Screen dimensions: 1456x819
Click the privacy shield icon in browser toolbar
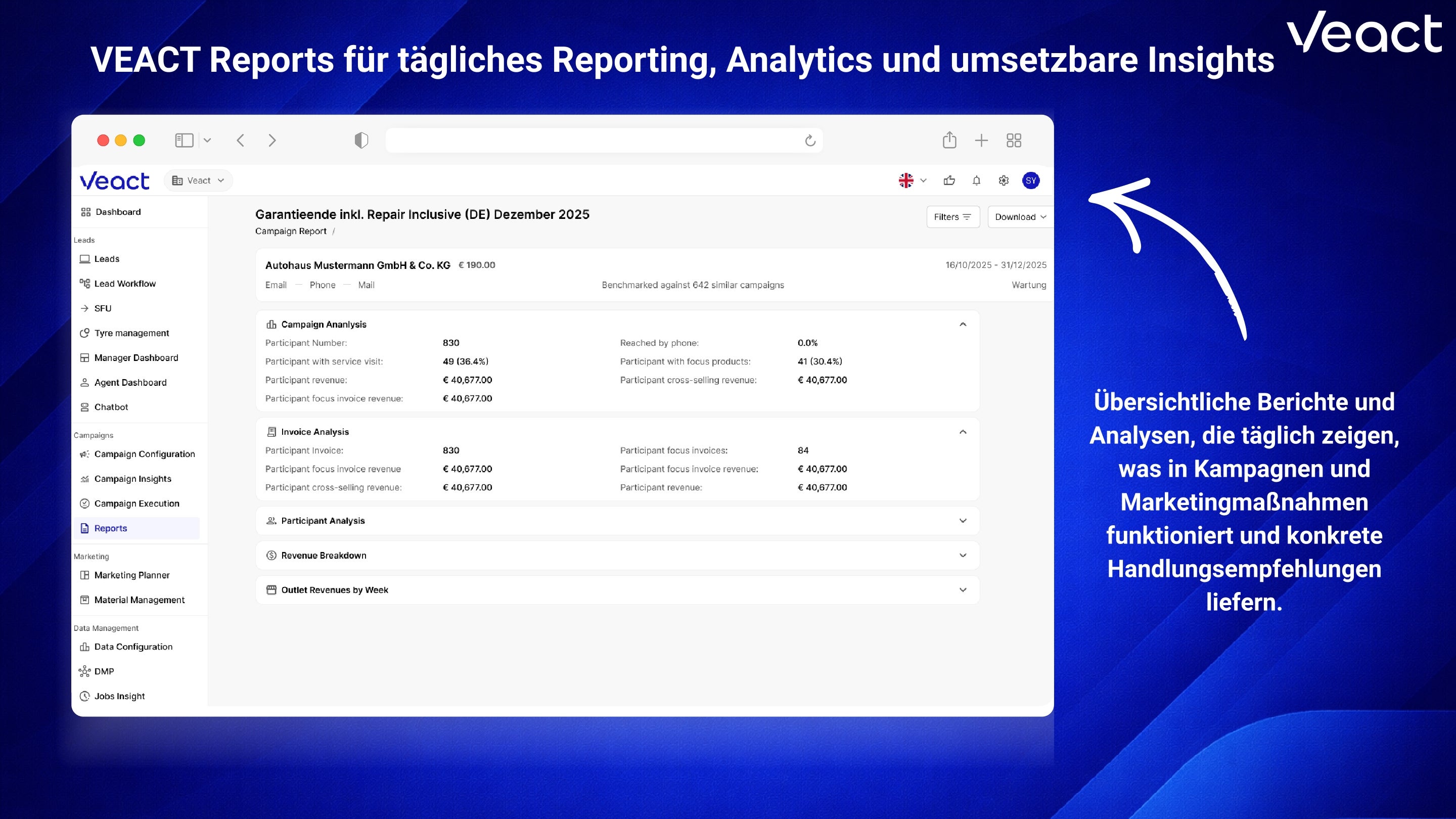pyautogui.click(x=361, y=140)
